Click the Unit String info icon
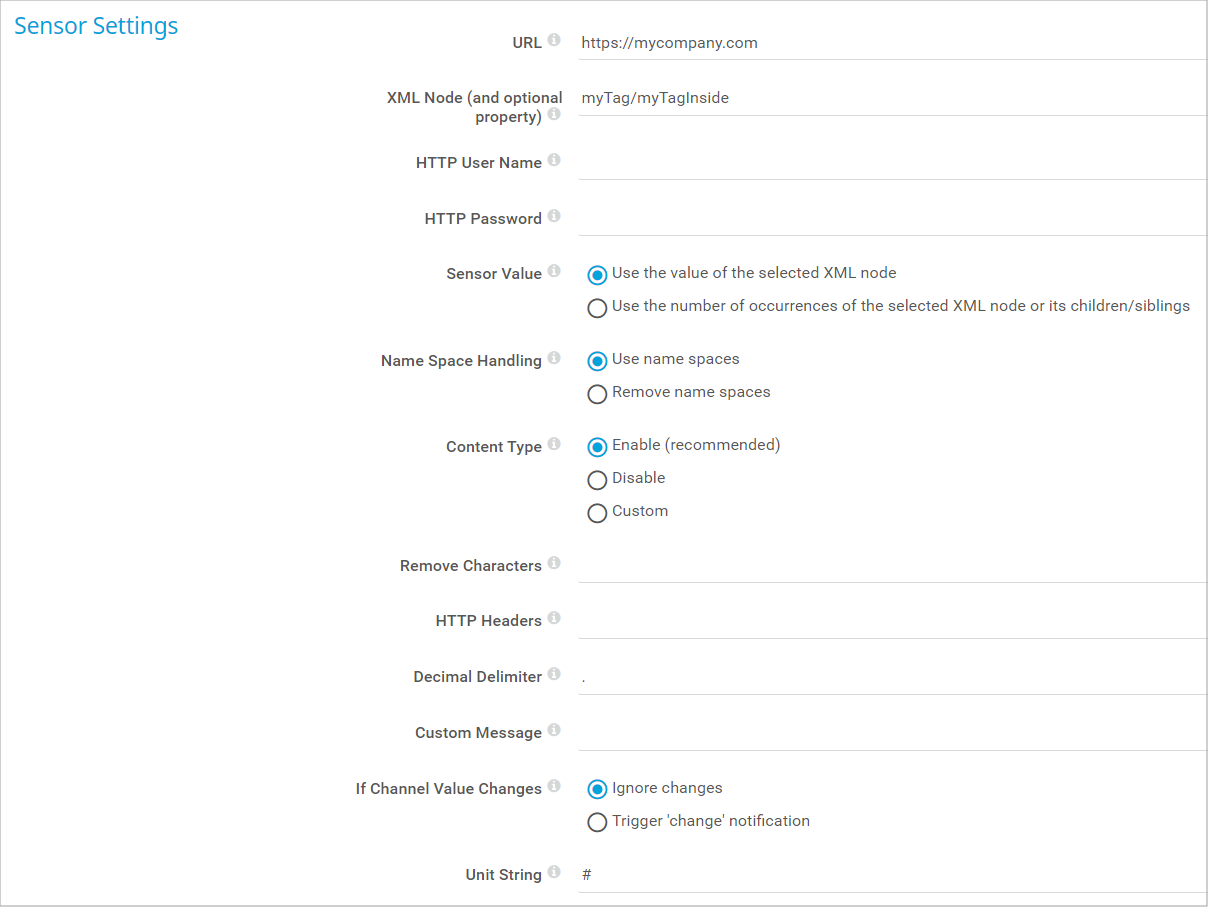 (x=554, y=873)
